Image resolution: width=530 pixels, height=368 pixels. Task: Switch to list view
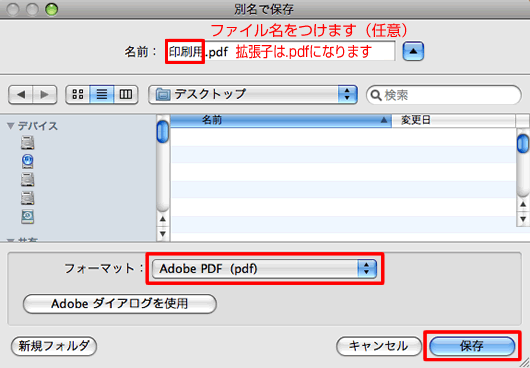coord(102,94)
